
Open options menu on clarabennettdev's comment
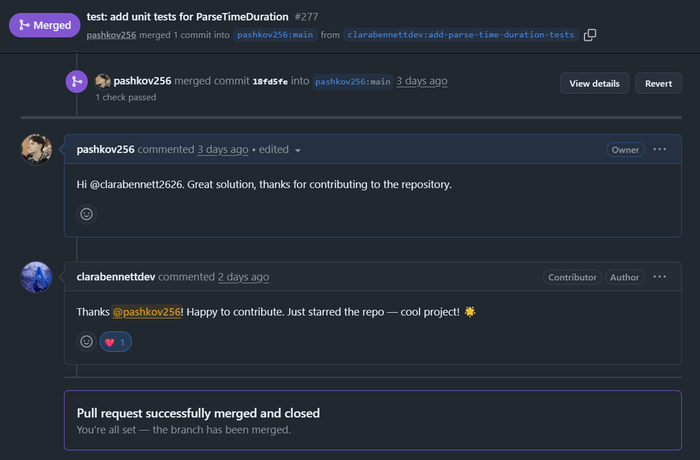click(x=659, y=277)
